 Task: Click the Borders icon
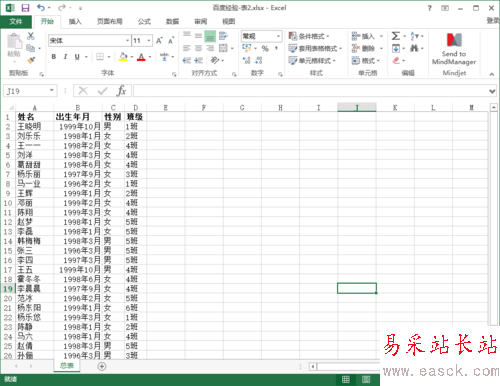pos(100,57)
